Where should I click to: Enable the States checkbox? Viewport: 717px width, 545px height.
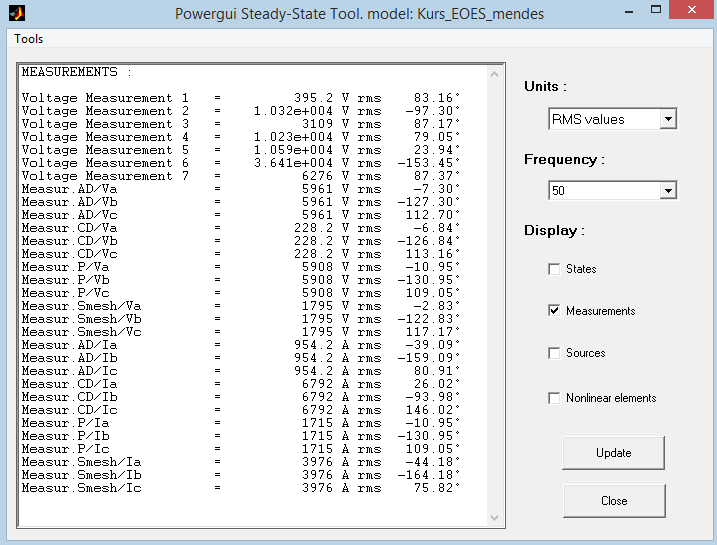pyautogui.click(x=554, y=269)
